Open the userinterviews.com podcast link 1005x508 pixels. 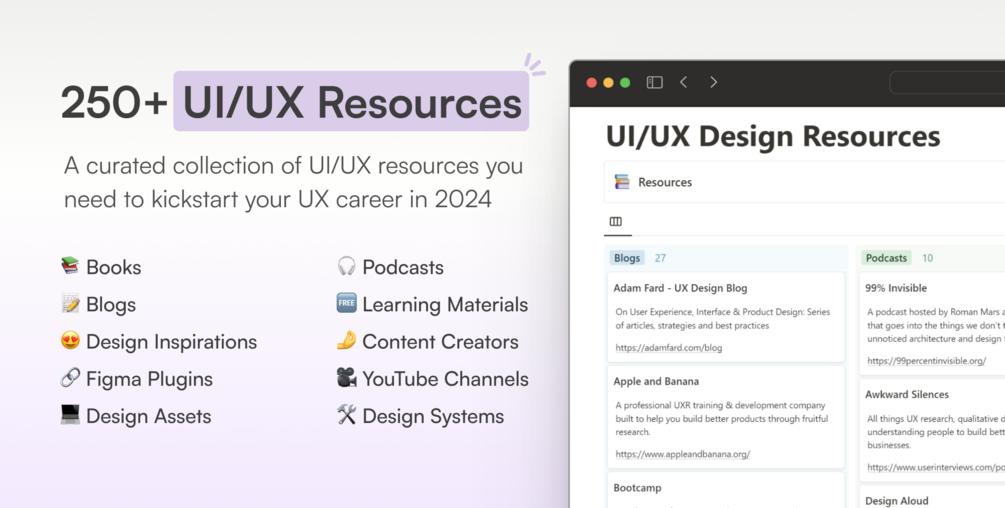click(936, 468)
